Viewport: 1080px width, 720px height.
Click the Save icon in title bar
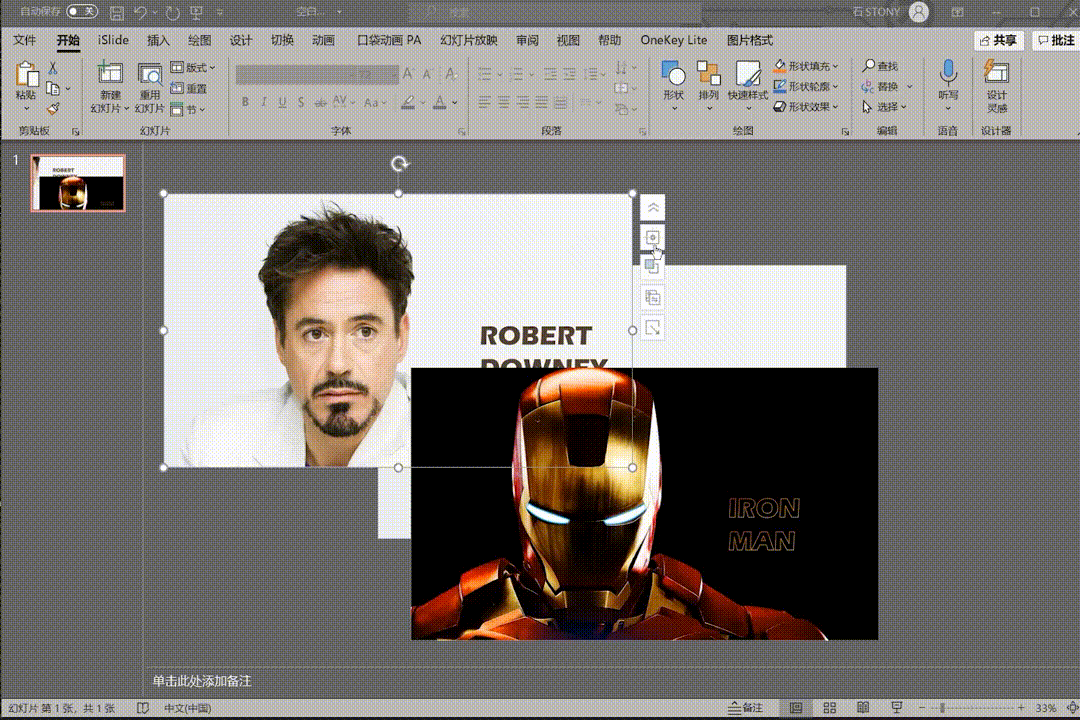click(x=117, y=12)
